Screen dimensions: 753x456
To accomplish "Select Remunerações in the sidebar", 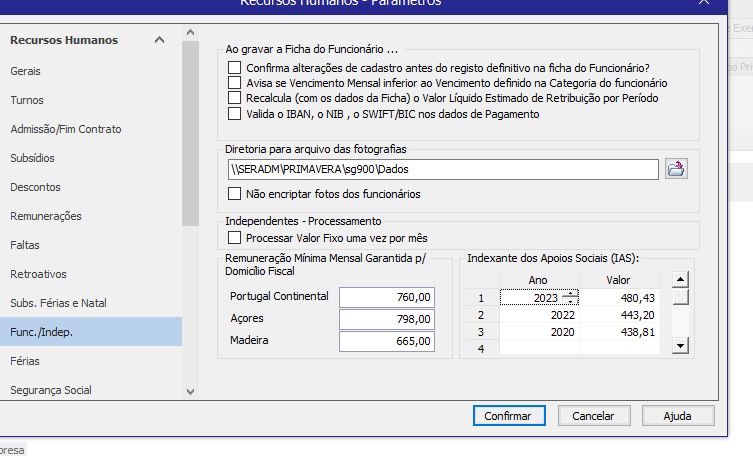I will coord(46,216).
